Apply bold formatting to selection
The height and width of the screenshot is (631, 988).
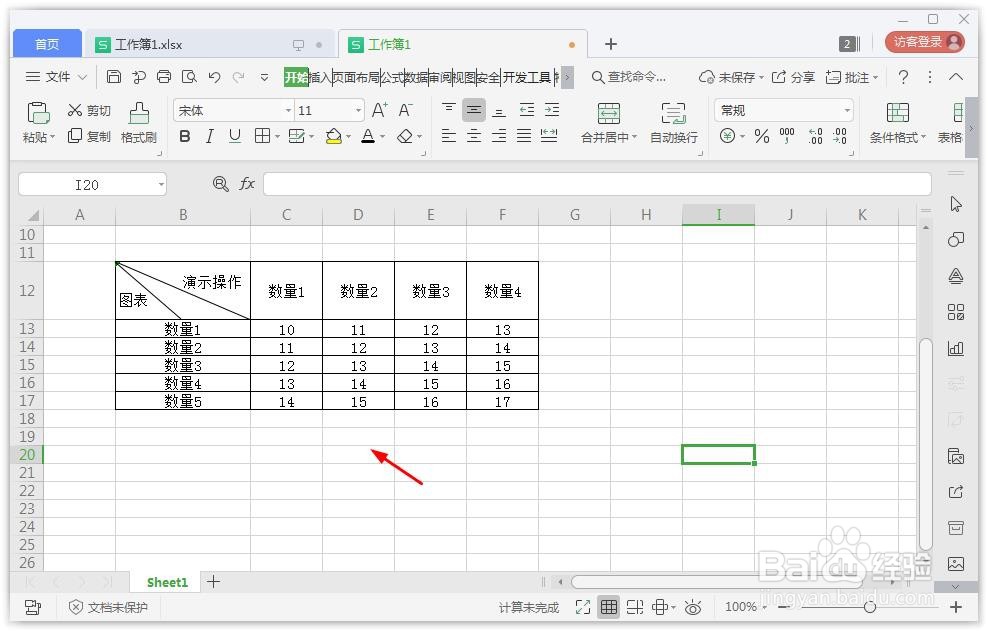[183, 136]
